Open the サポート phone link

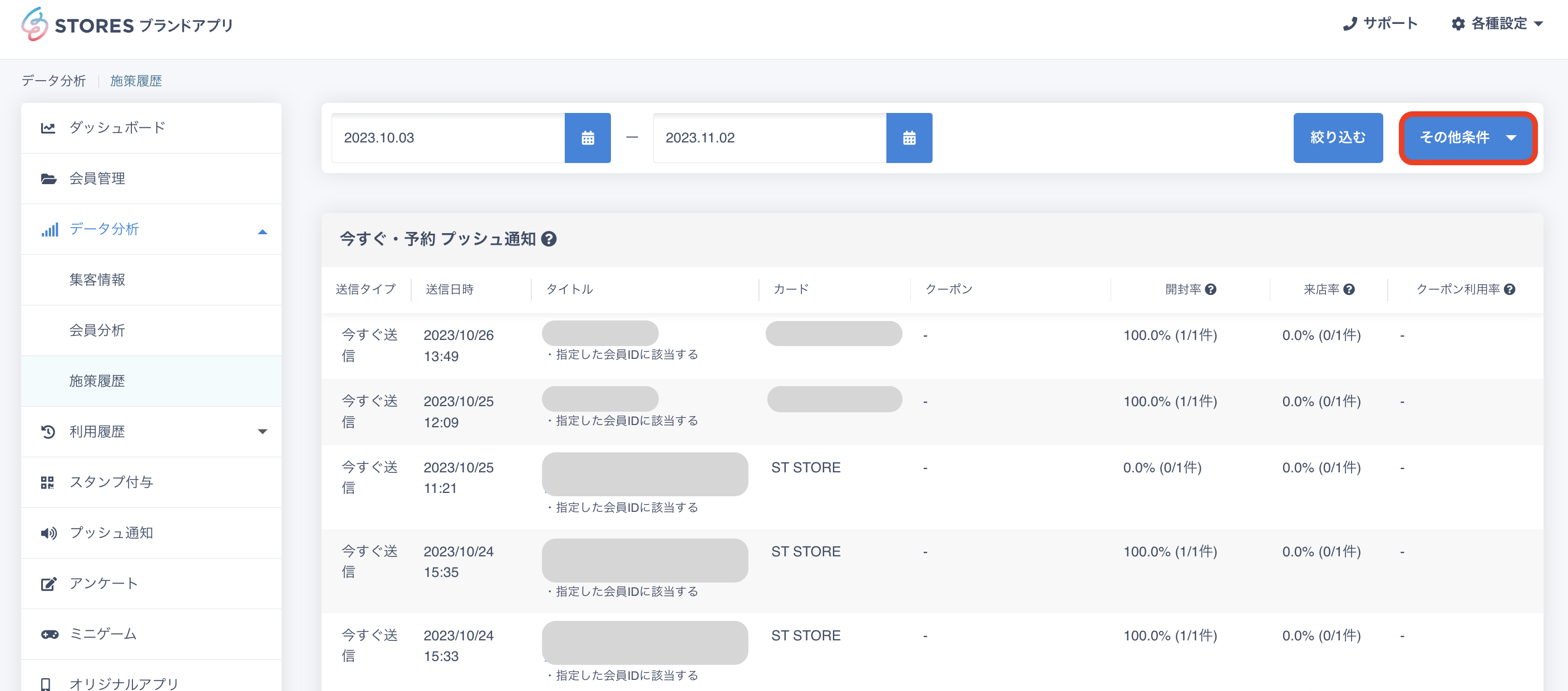[x=1380, y=24]
